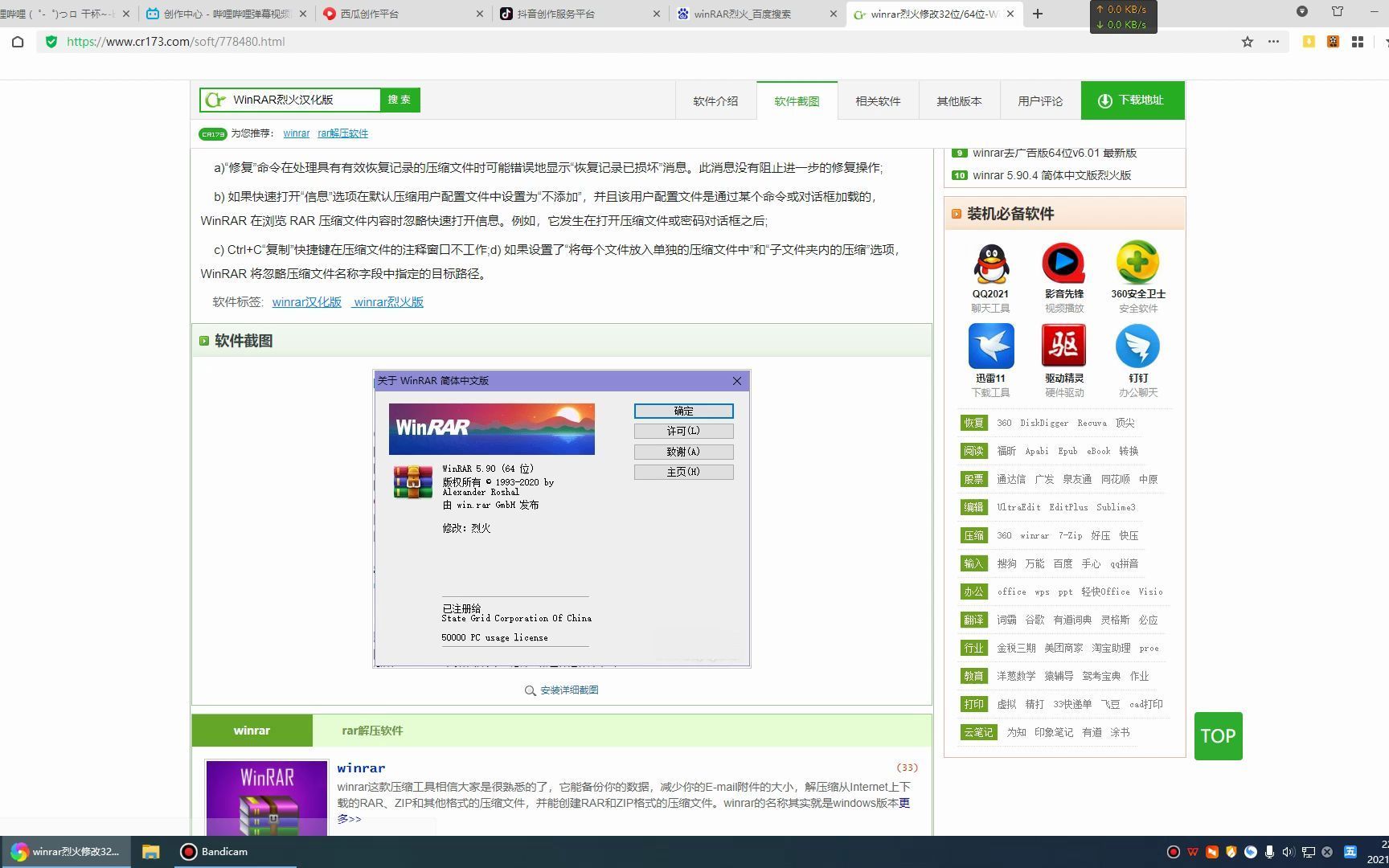This screenshot has width=1389, height=868.
Task: Click the green 下载地址 button
Action: tap(1133, 100)
